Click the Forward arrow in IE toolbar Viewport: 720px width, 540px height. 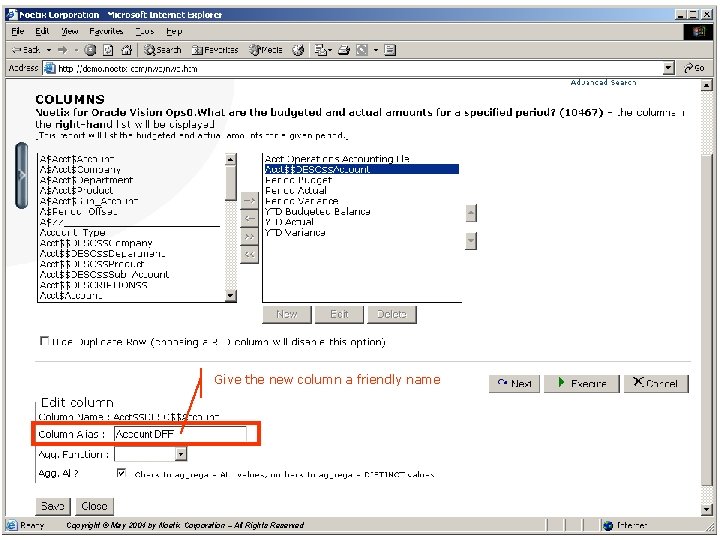pyautogui.click(x=63, y=50)
